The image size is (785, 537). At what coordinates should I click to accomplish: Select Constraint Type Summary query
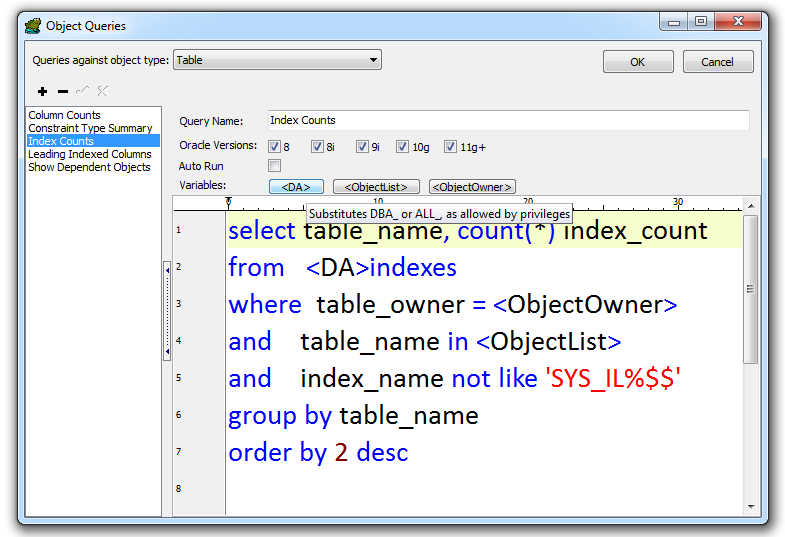[x=90, y=128]
